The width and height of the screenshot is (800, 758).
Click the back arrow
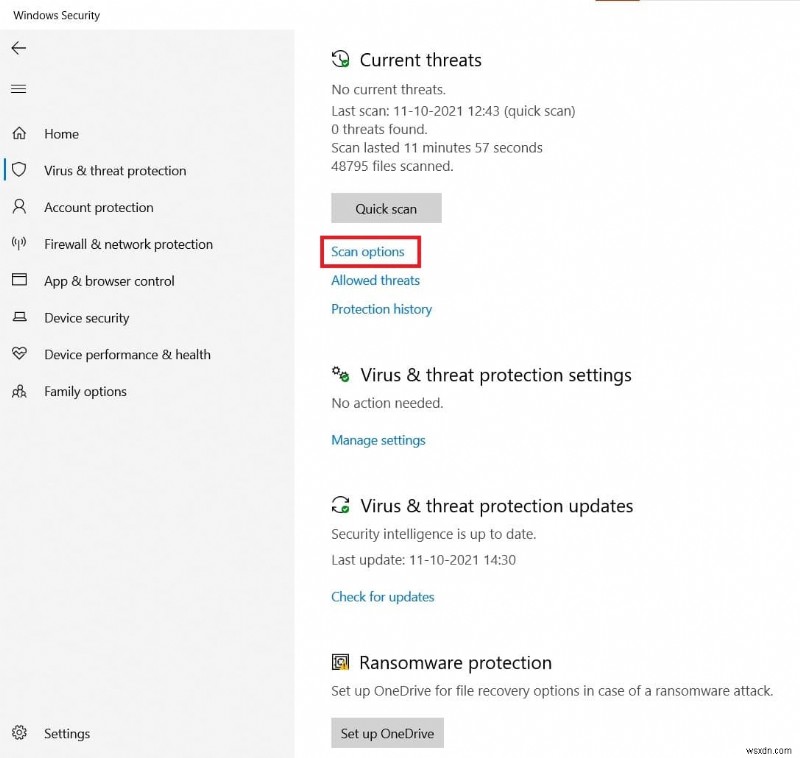pos(20,47)
